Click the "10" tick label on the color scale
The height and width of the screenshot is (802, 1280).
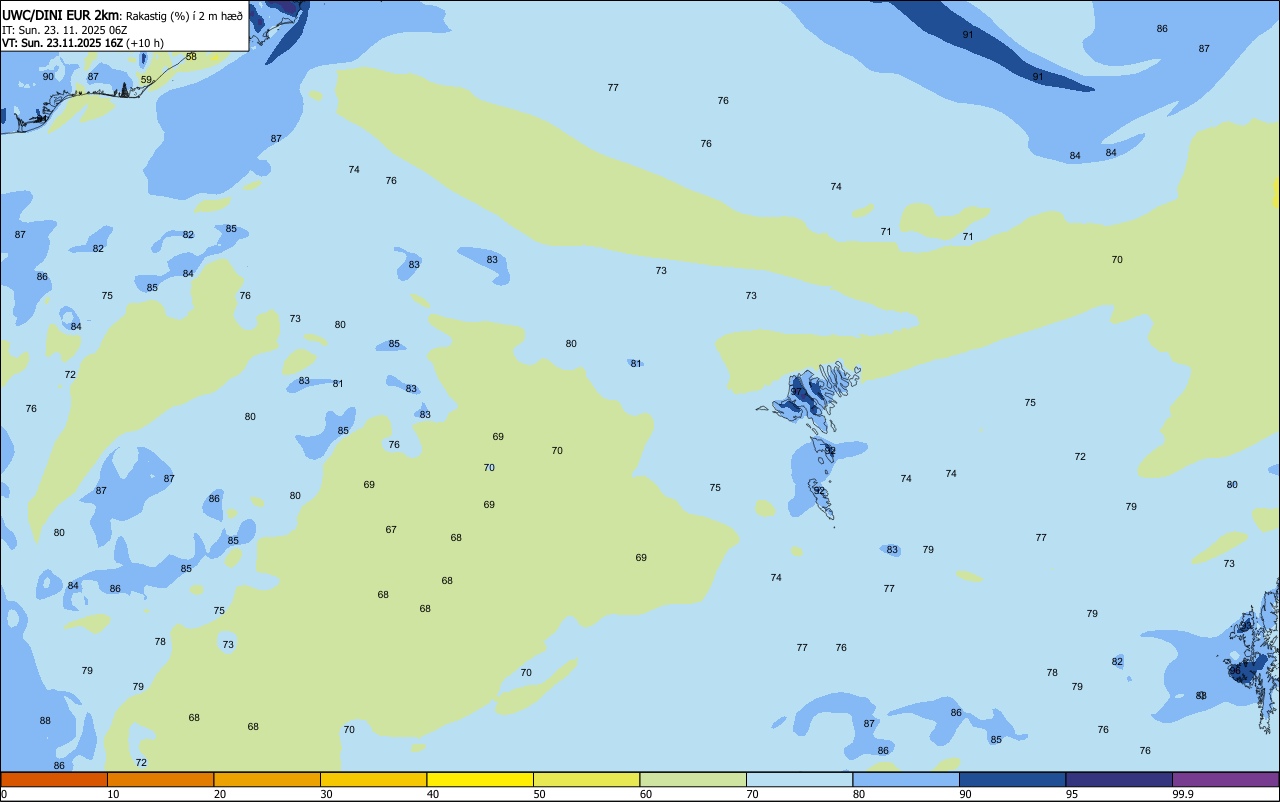click(114, 795)
